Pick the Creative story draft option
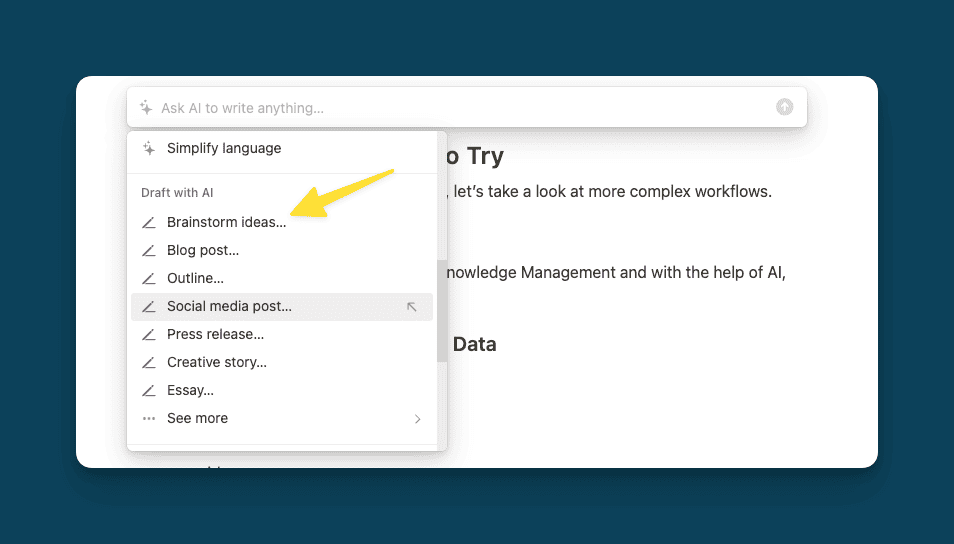Image resolution: width=954 pixels, height=544 pixels. (x=216, y=362)
